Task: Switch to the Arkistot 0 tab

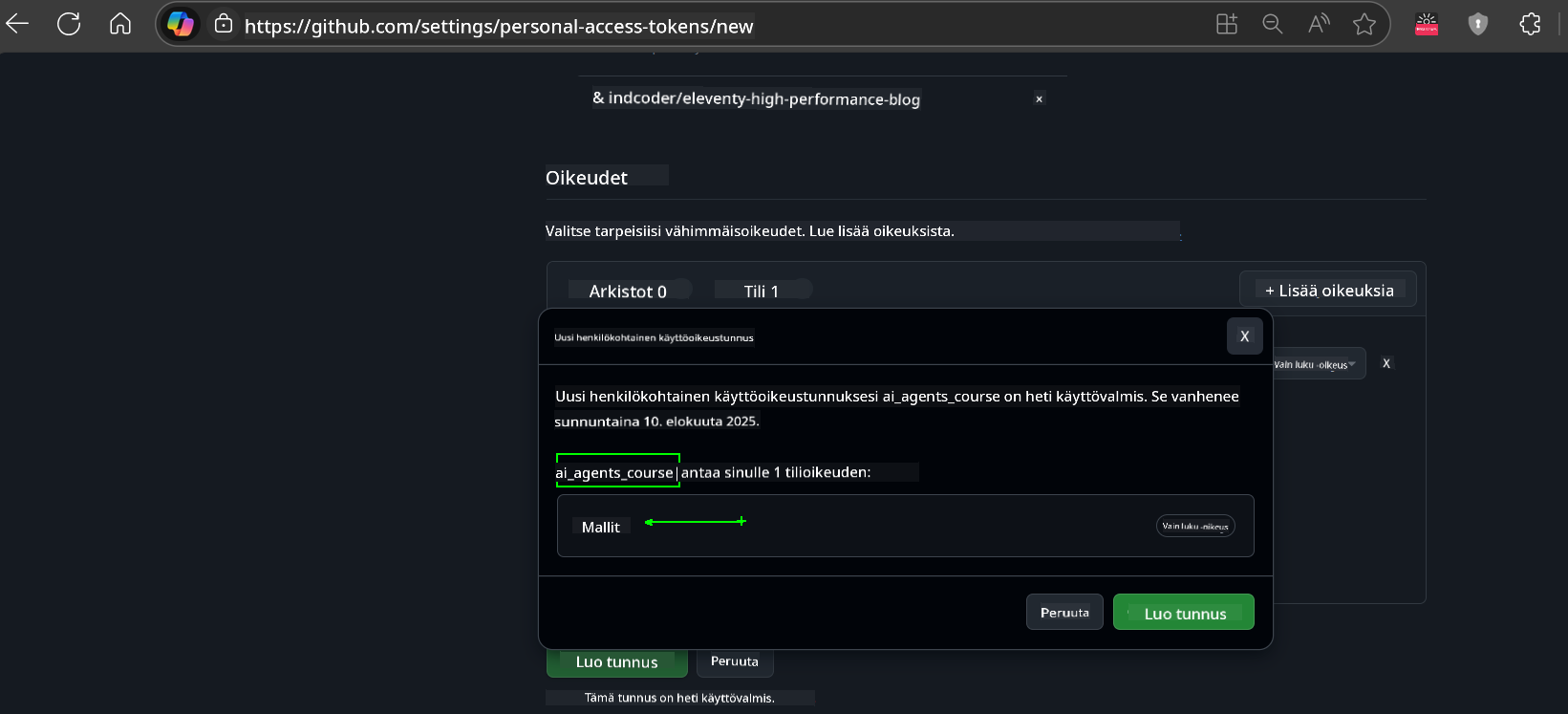Action: point(628,291)
